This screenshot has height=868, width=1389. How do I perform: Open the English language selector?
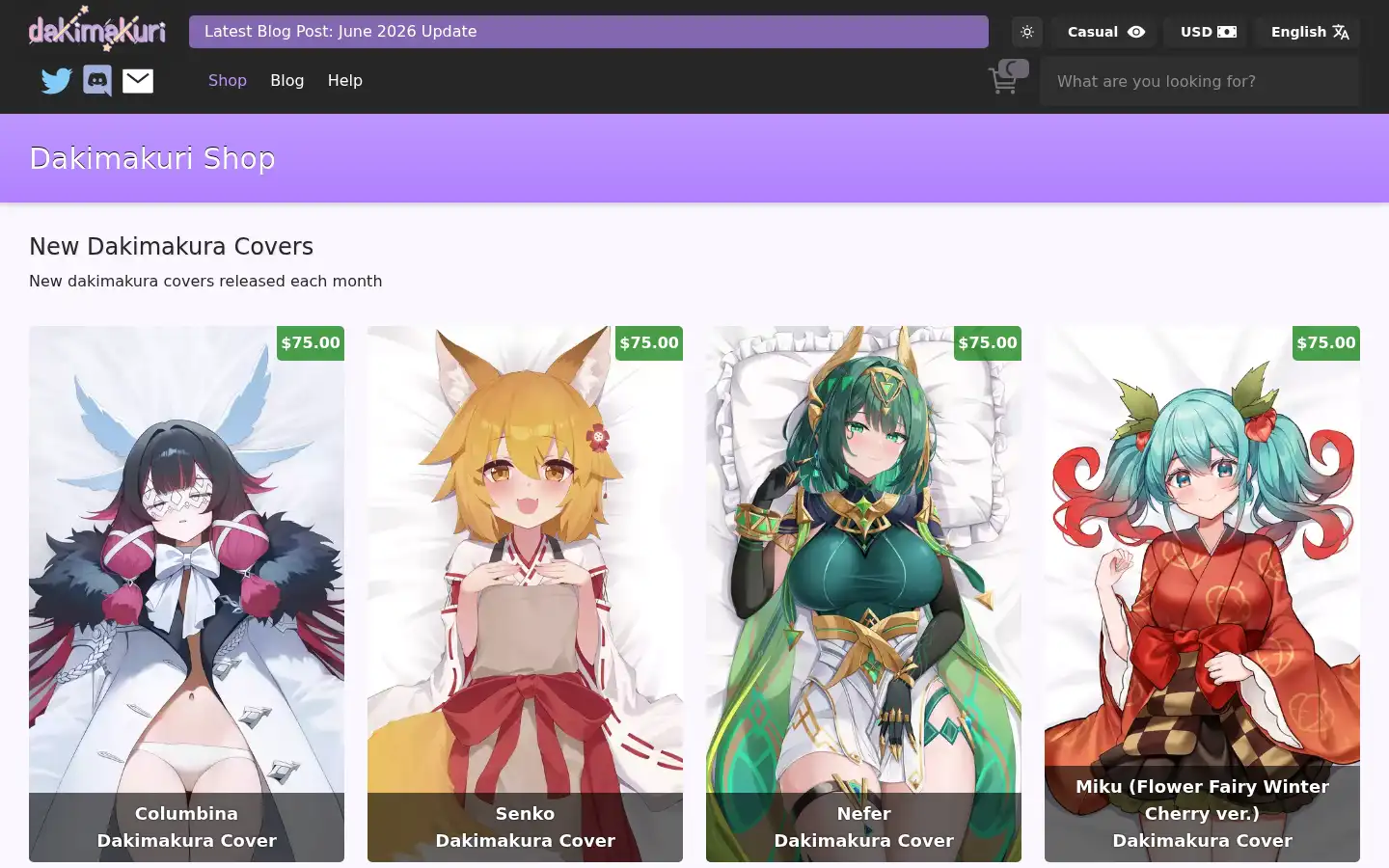[x=1309, y=32]
